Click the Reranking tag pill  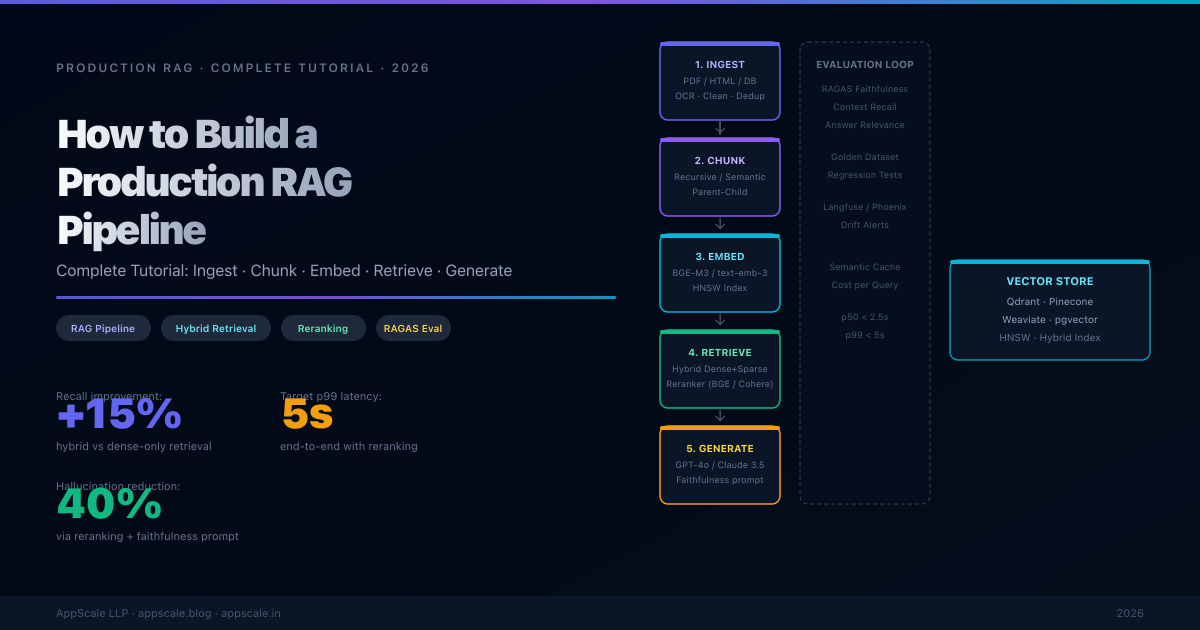323,328
